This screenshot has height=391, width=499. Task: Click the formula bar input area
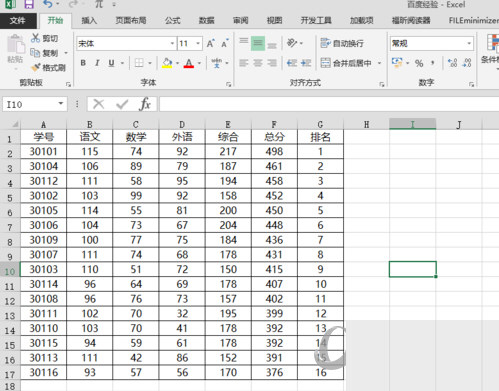(329, 104)
